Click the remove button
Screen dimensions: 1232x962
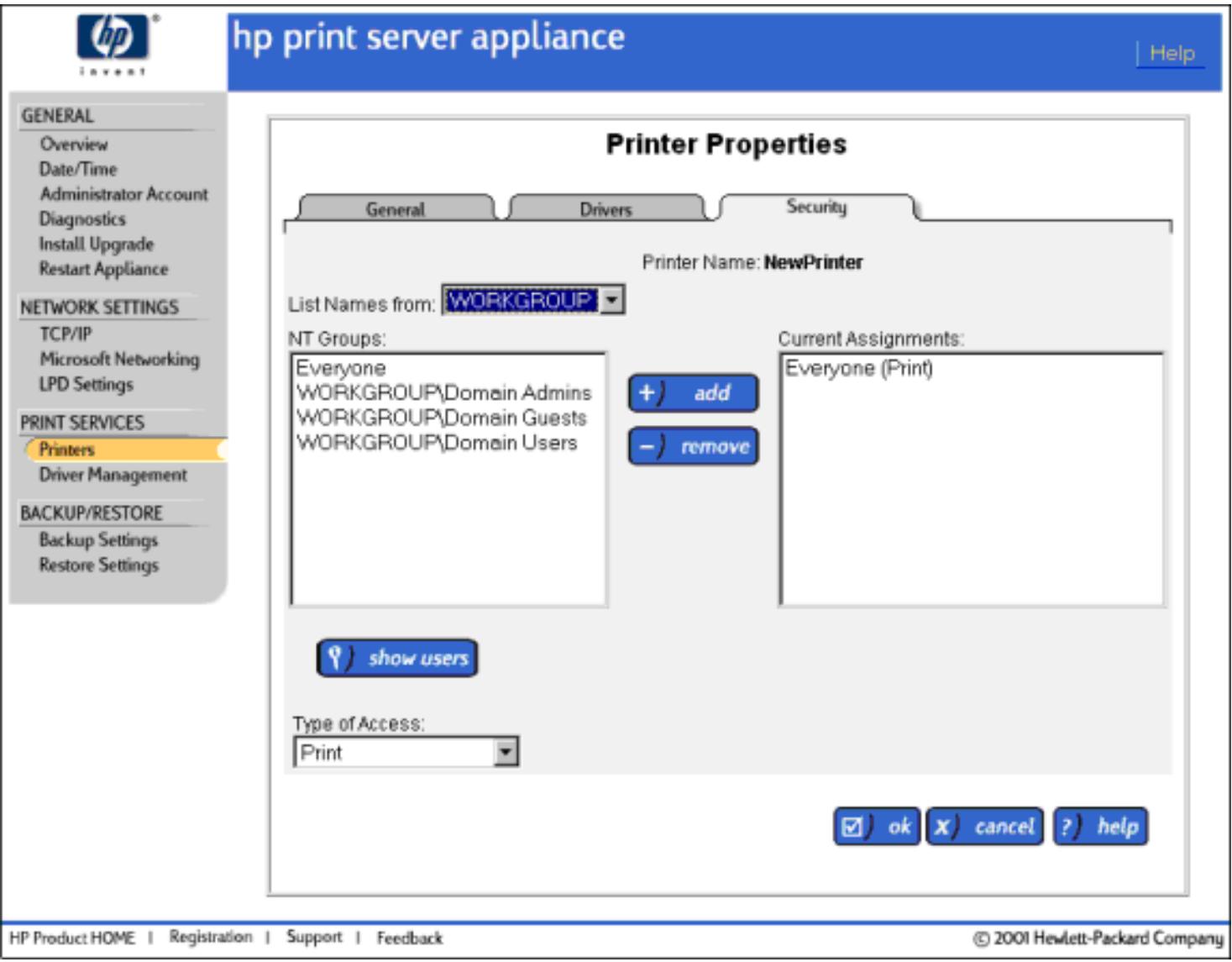coord(694,446)
